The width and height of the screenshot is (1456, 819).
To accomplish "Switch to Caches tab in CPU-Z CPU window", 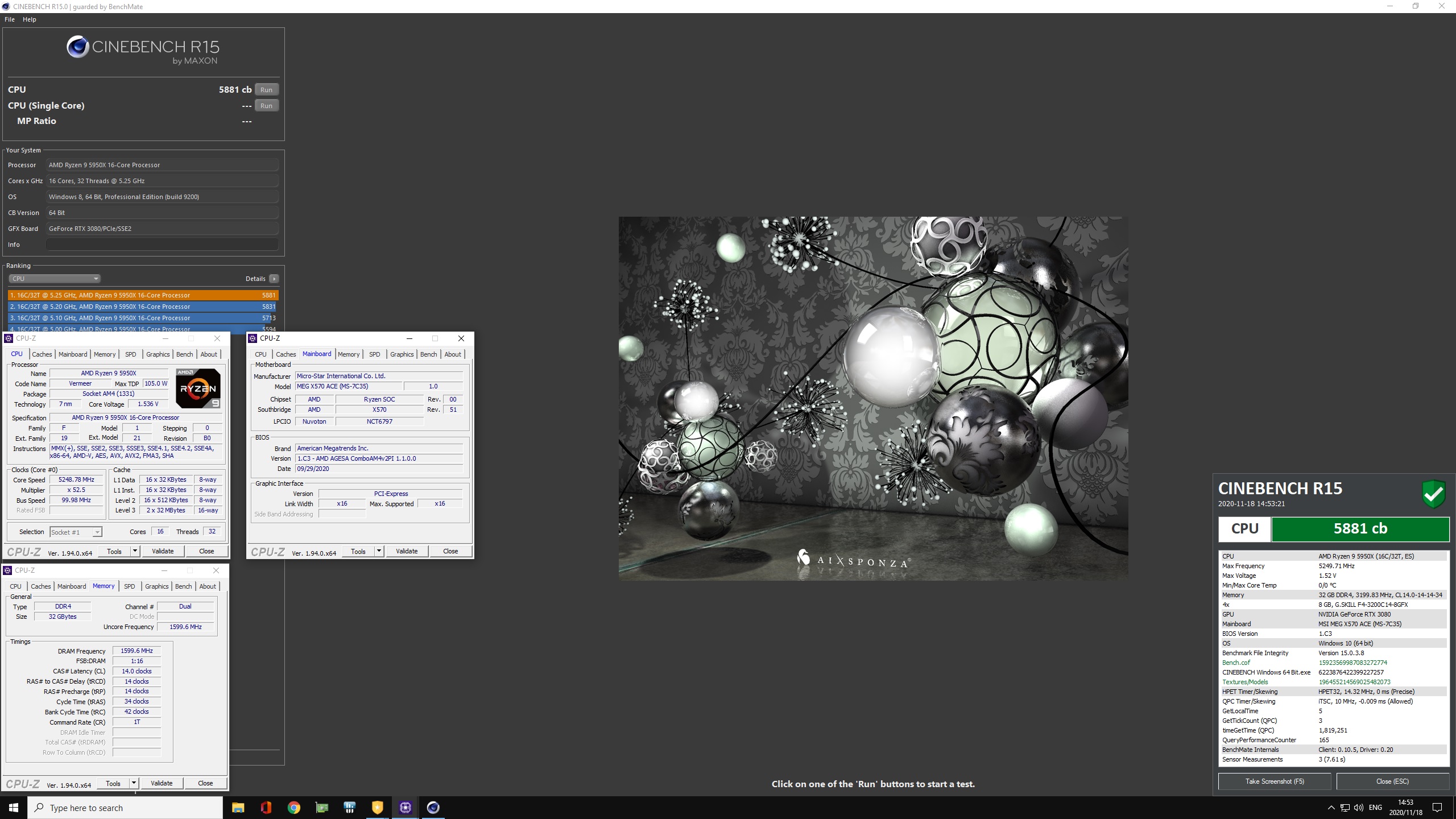I will (x=42, y=354).
